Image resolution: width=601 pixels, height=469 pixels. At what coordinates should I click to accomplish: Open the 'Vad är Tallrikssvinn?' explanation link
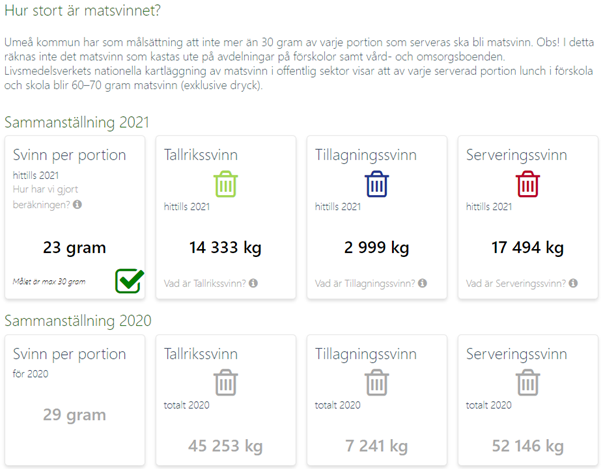point(205,284)
